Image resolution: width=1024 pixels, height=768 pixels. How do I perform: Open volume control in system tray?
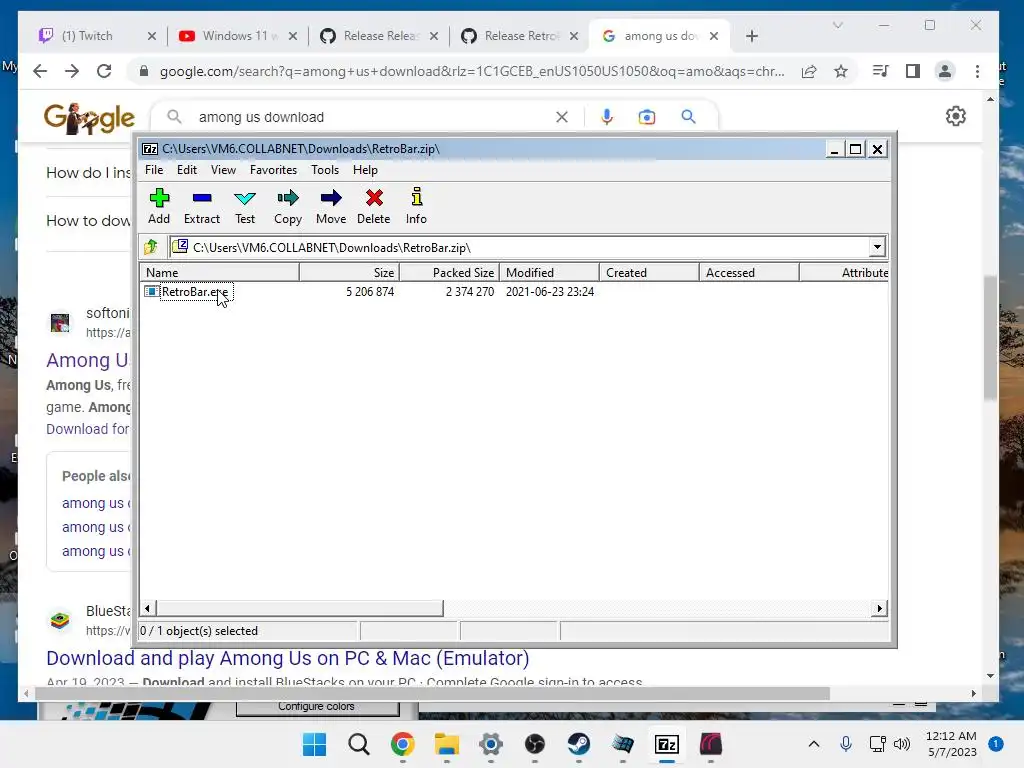pyautogui.click(x=902, y=744)
